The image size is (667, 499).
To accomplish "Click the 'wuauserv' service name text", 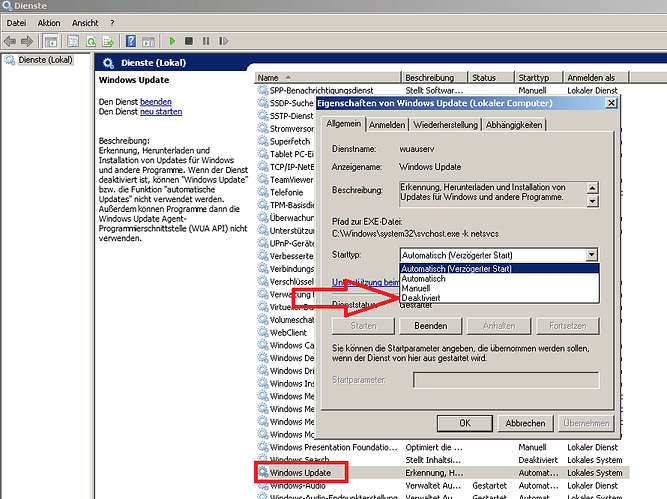I will tap(416, 149).
